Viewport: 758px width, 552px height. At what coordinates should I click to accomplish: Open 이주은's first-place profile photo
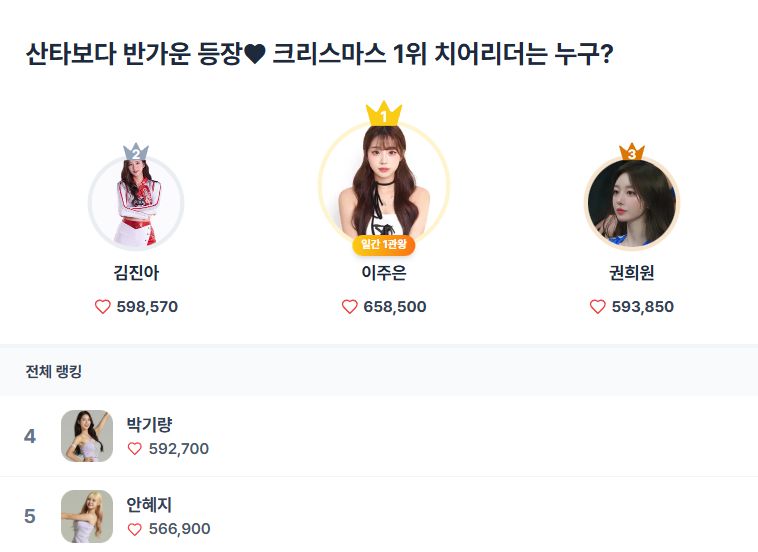point(383,186)
